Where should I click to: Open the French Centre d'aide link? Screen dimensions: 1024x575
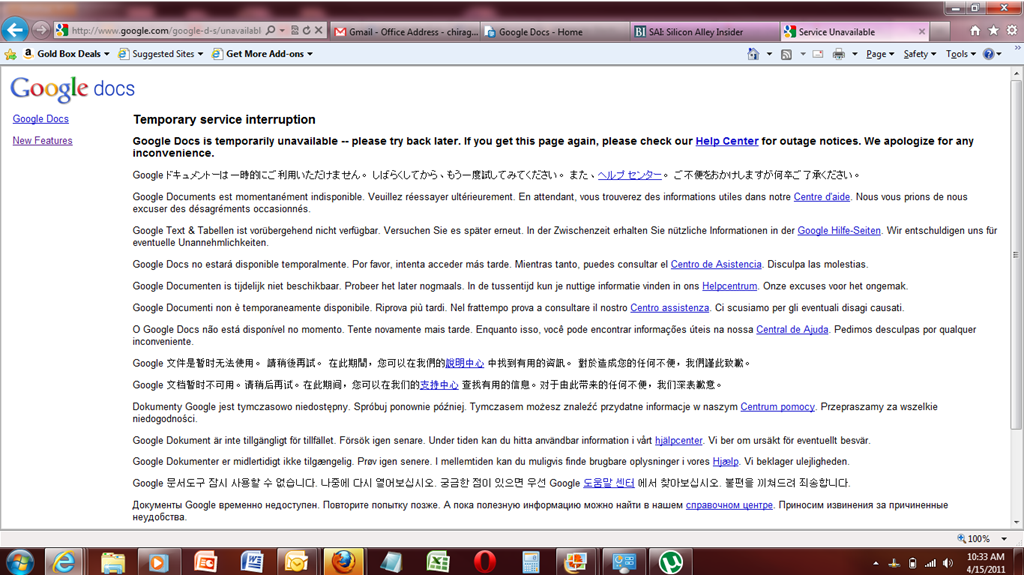(x=822, y=197)
